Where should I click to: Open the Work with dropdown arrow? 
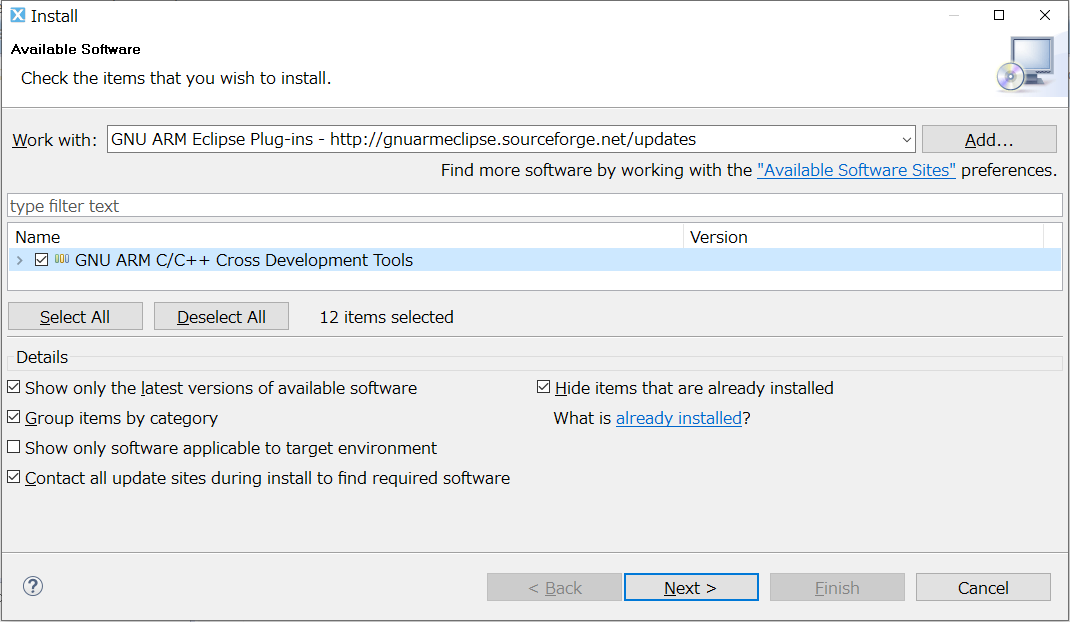(x=906, y=139)
